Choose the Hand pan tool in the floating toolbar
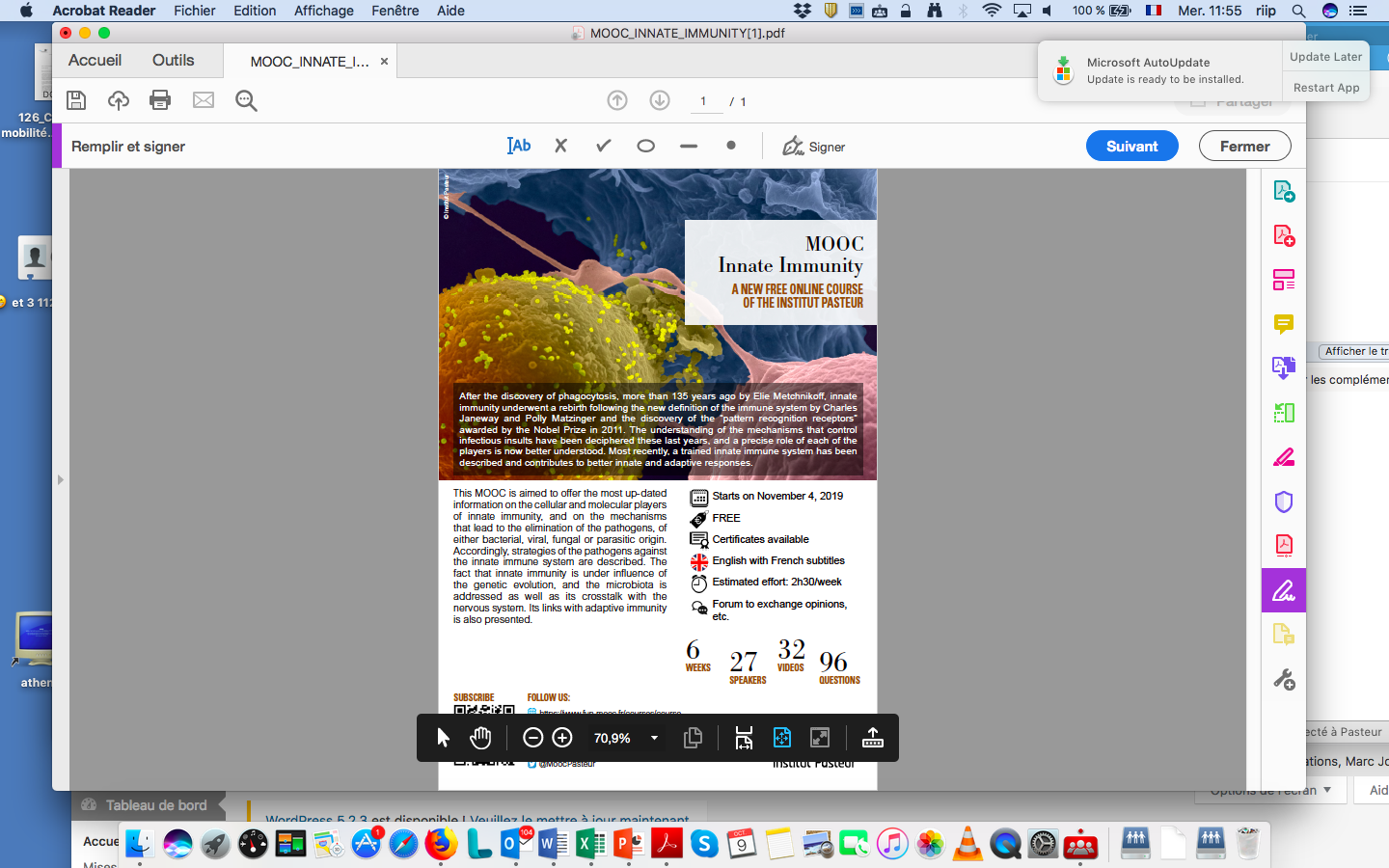 pyautogui.click(x=480, y=738)
